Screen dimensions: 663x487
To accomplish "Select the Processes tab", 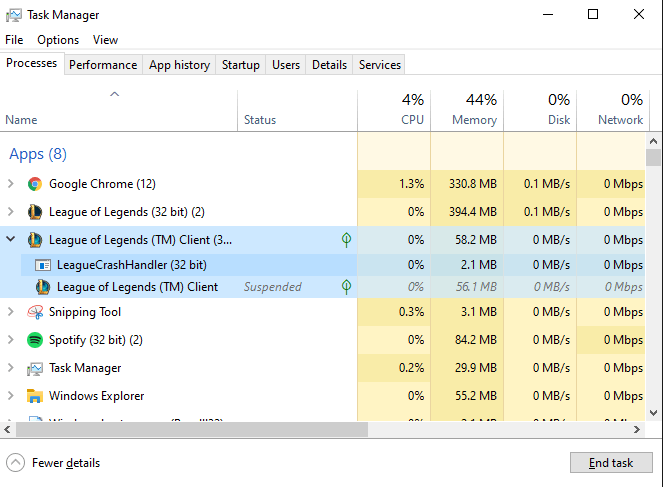I will point(32,63).
